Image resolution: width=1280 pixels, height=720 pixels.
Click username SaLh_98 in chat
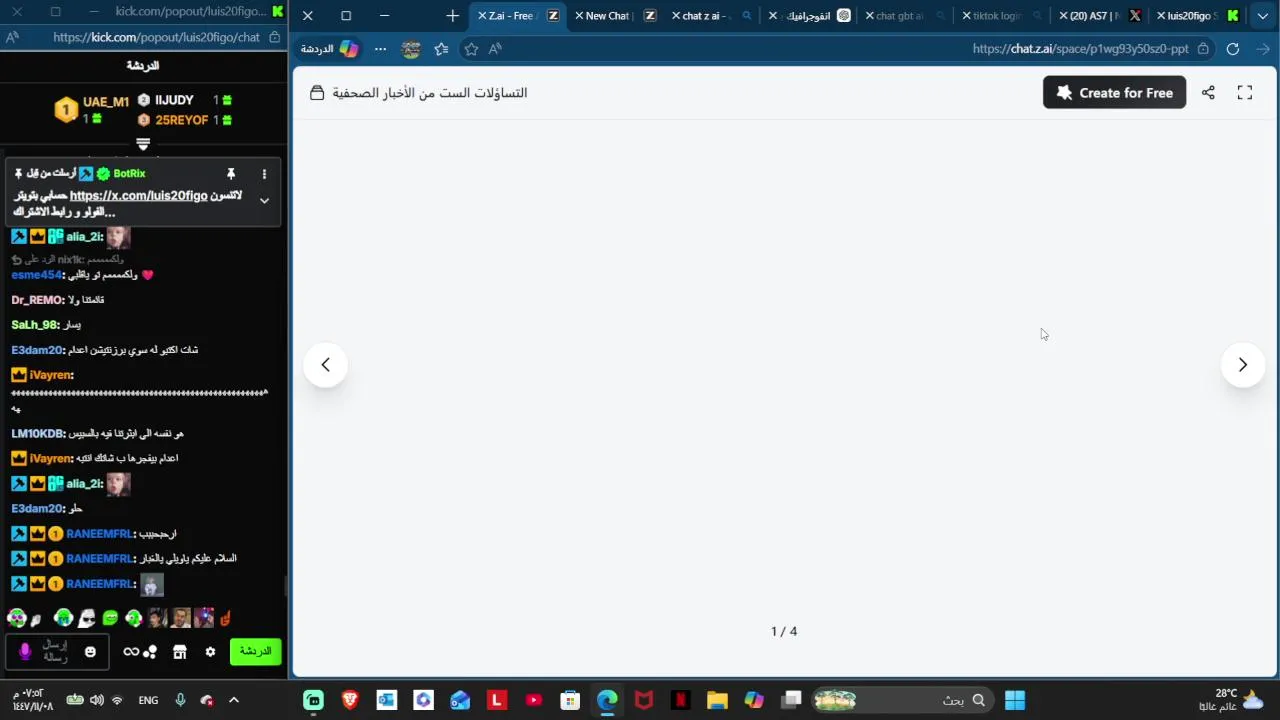35,325
